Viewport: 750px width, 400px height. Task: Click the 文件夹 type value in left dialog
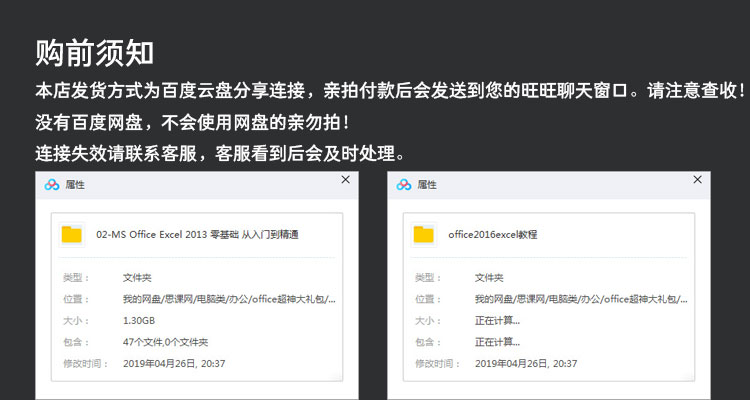pos(137,278)
